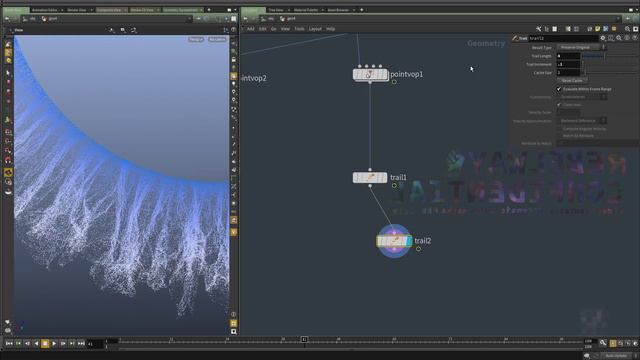
Task: Open the Result Type dropdown
Action: pyautogui.click(x=581, y=47)
